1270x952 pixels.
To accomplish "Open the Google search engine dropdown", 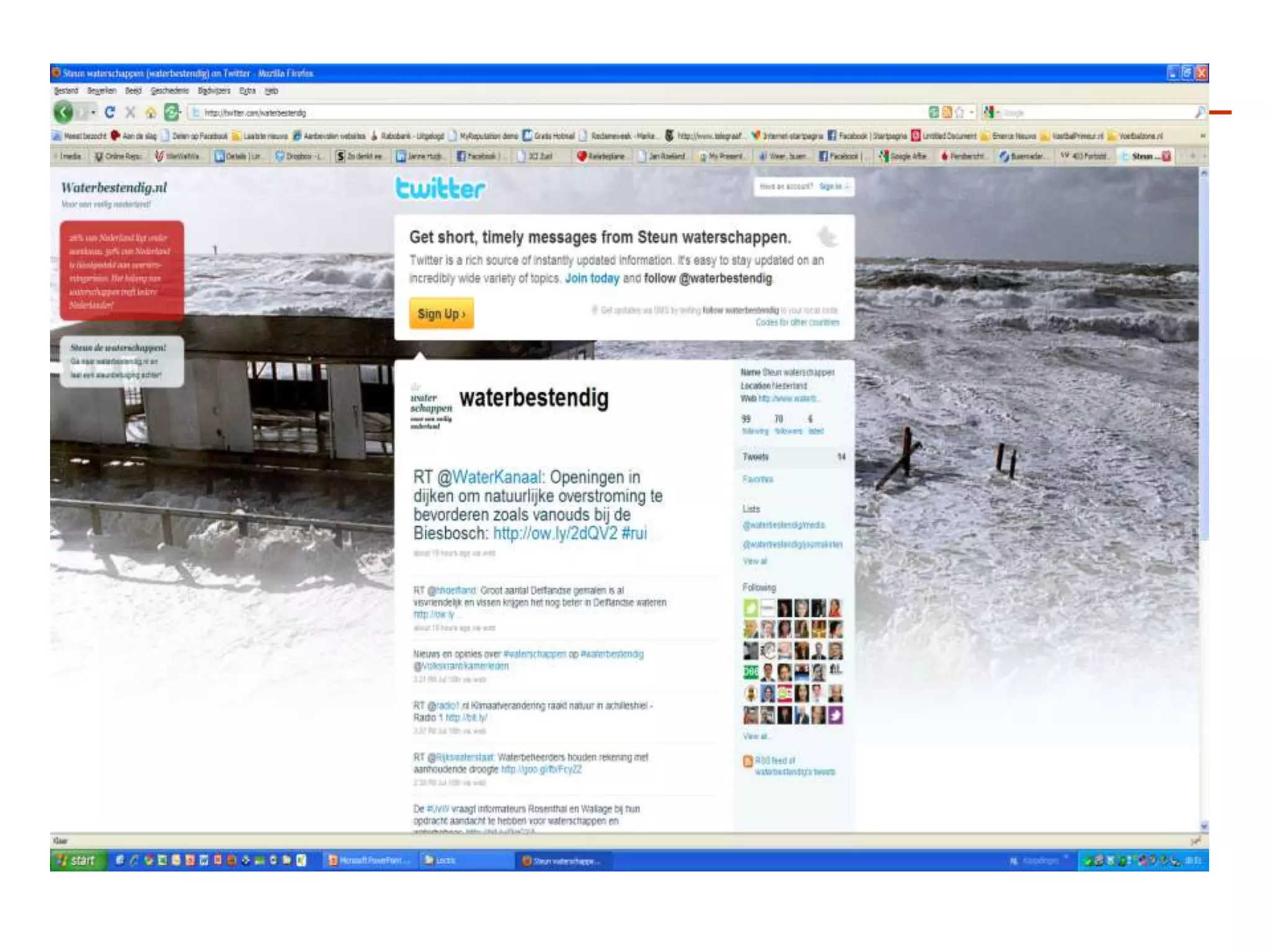I will click(x=991, y=112).
